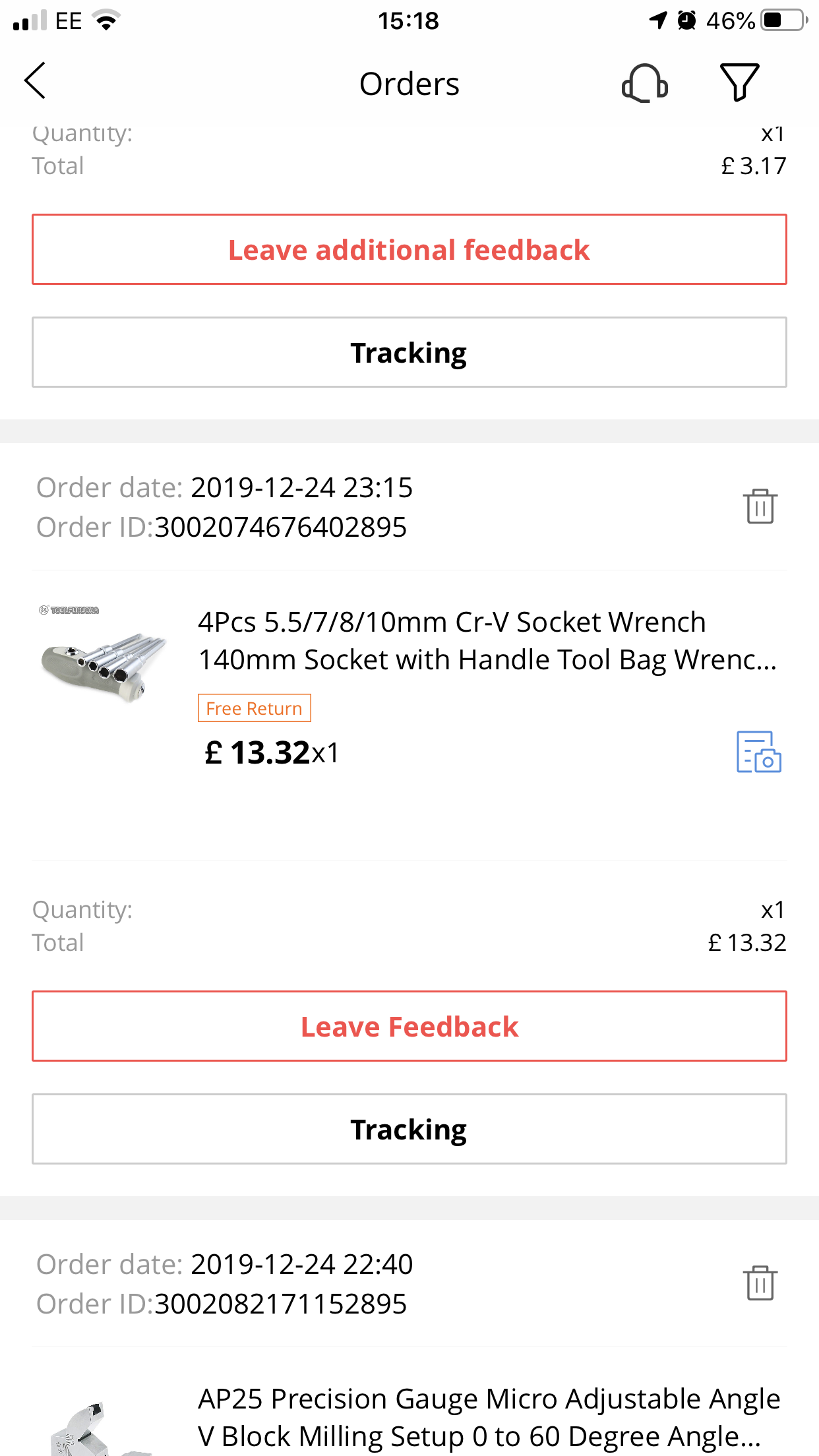
Task: Open order snapshot icon beside socket wrench
Action: (758, 752)
